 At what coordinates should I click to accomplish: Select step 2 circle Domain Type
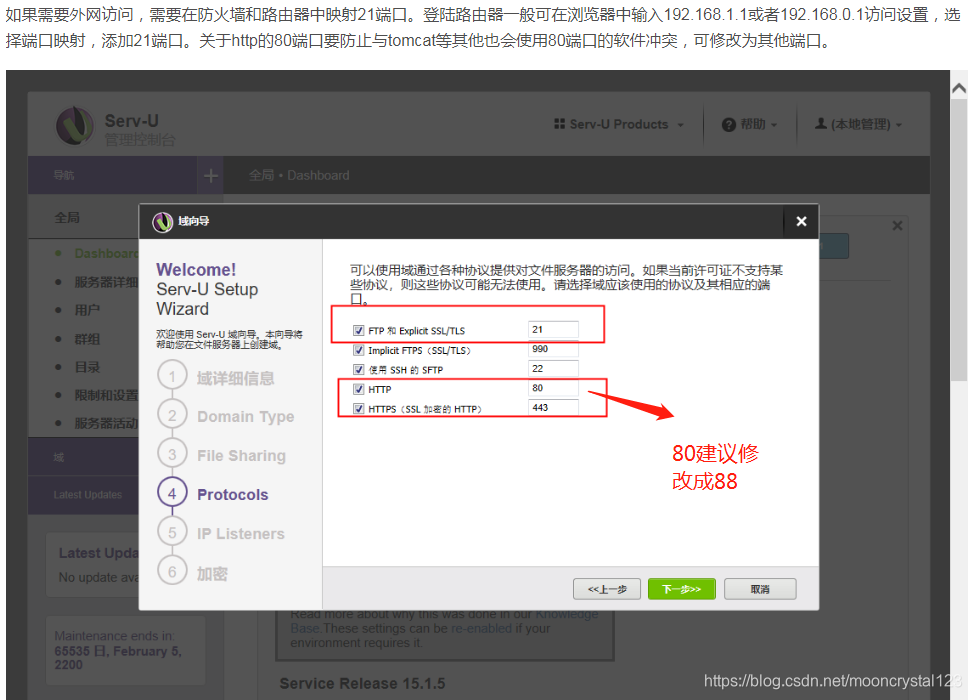tap(172, 415)
